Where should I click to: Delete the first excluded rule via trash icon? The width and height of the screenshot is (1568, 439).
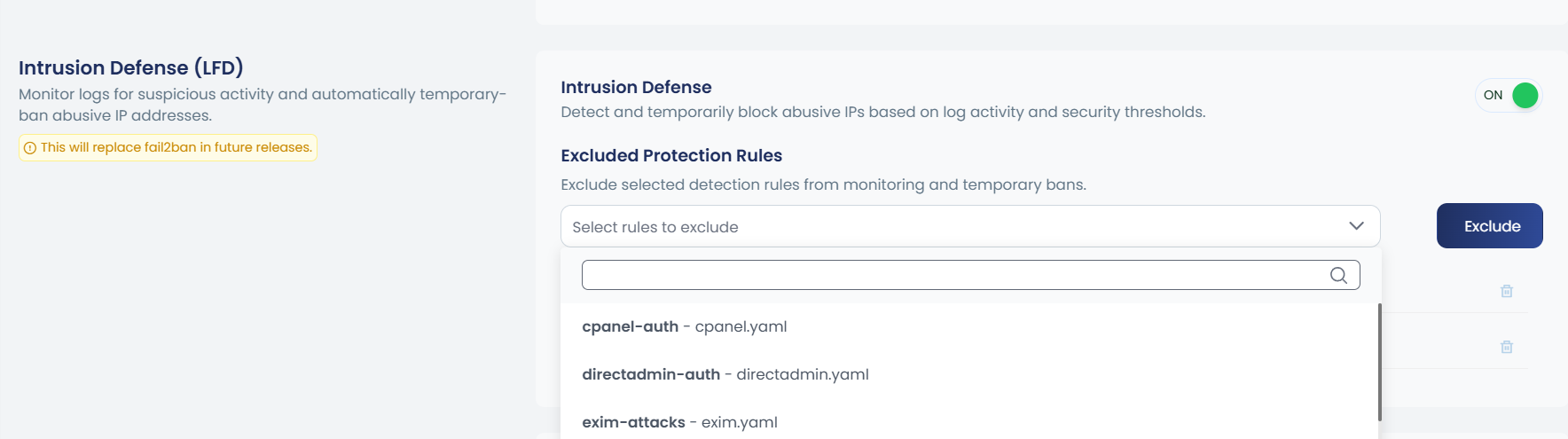(1507, 291)
